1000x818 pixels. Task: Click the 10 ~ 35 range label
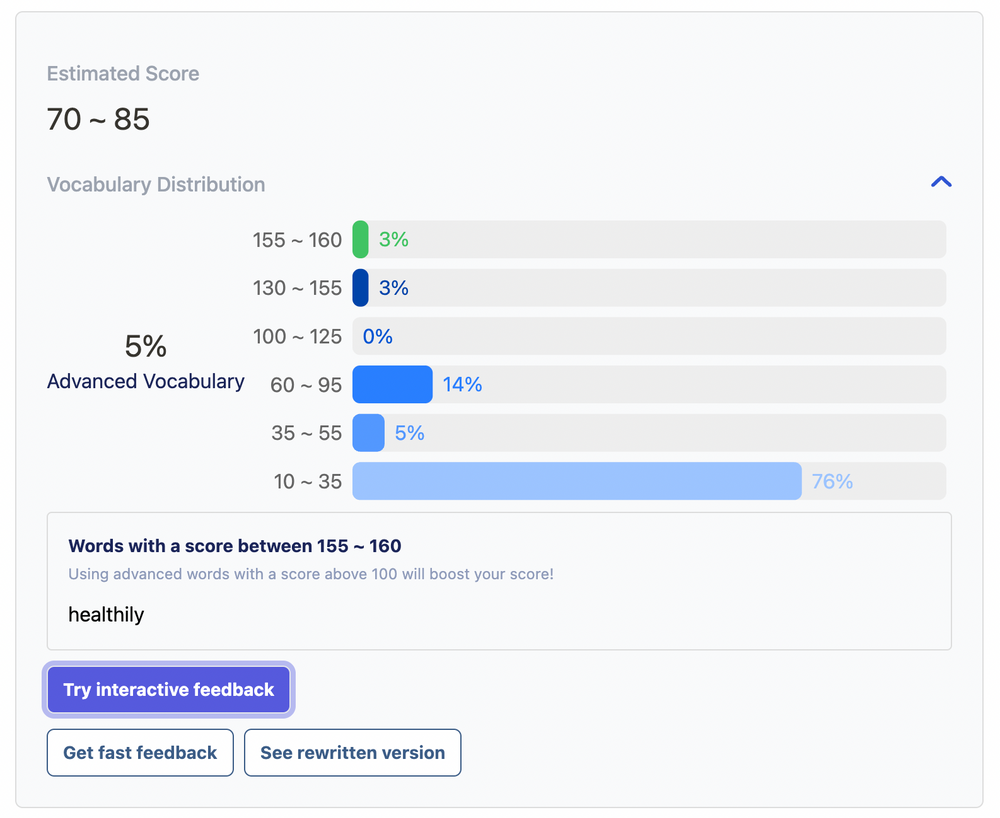point(308,481)
